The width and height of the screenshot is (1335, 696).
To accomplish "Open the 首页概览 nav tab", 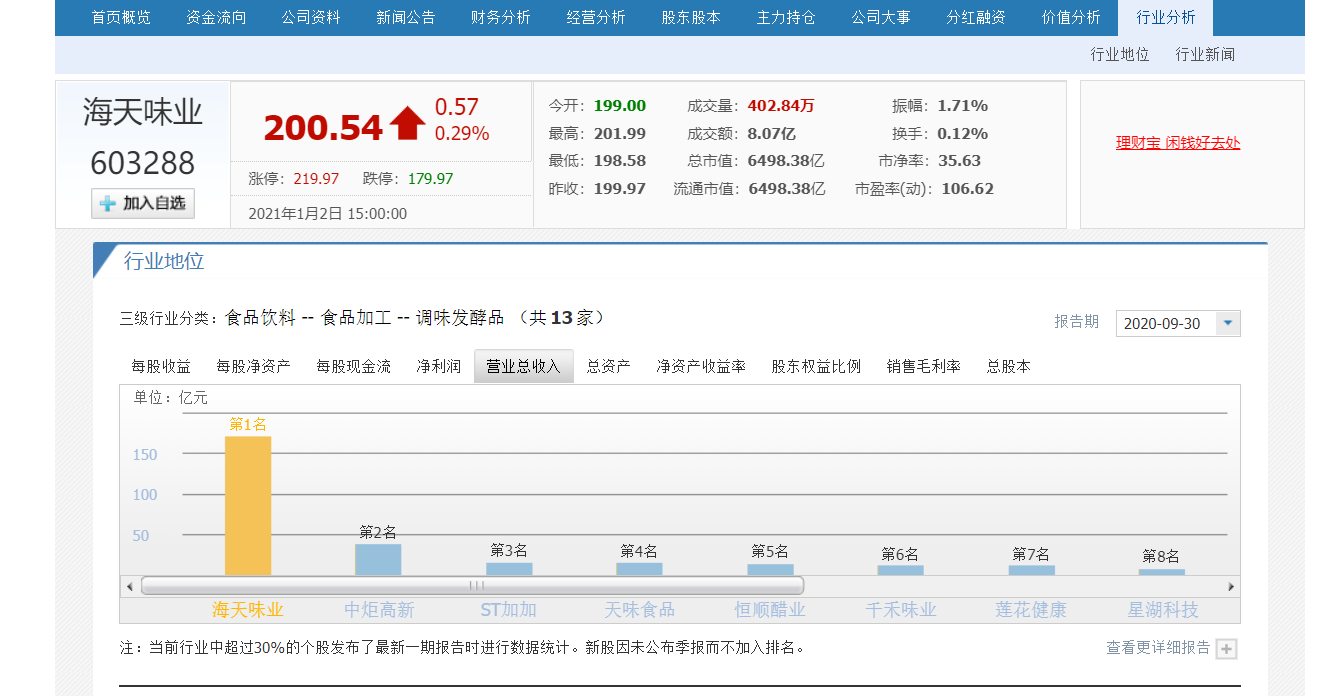I will (x=121, y=18).
